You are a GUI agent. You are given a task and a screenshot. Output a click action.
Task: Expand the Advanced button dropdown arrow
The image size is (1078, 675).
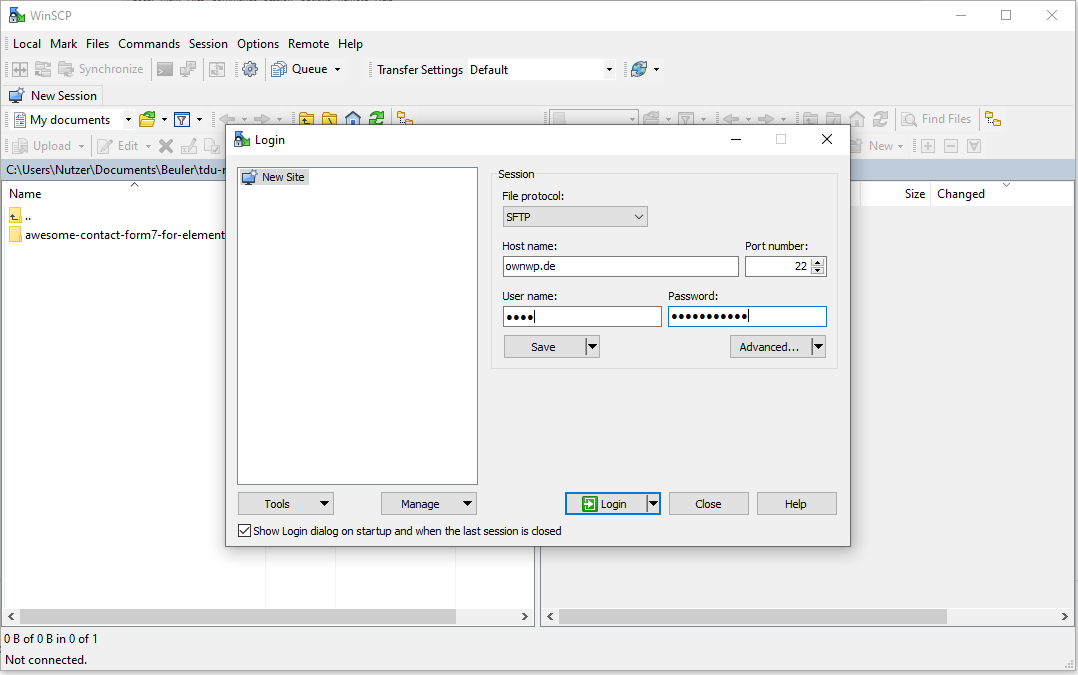click(x=818, y=347)
